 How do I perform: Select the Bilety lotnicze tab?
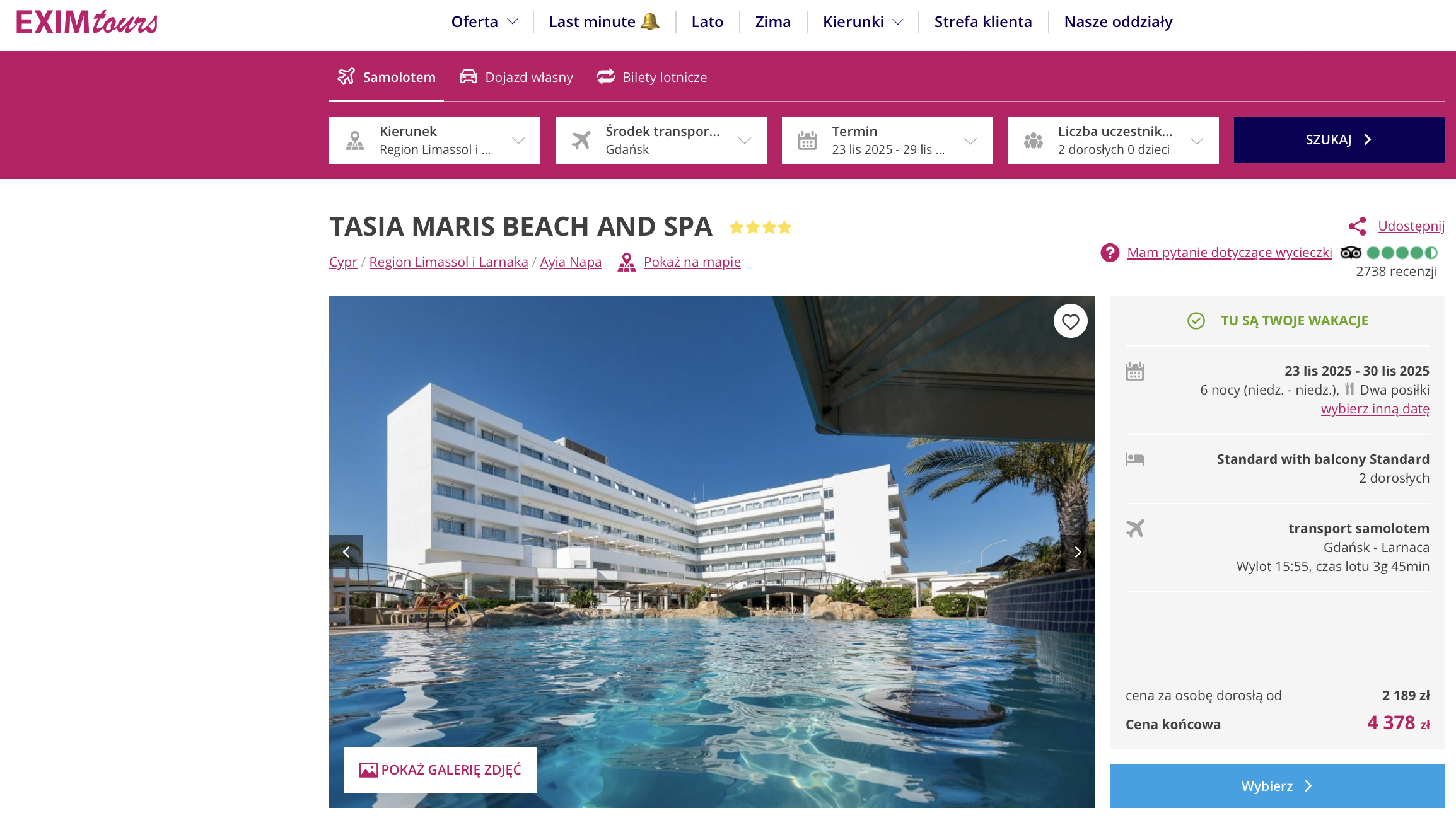[x=652, y=77]
